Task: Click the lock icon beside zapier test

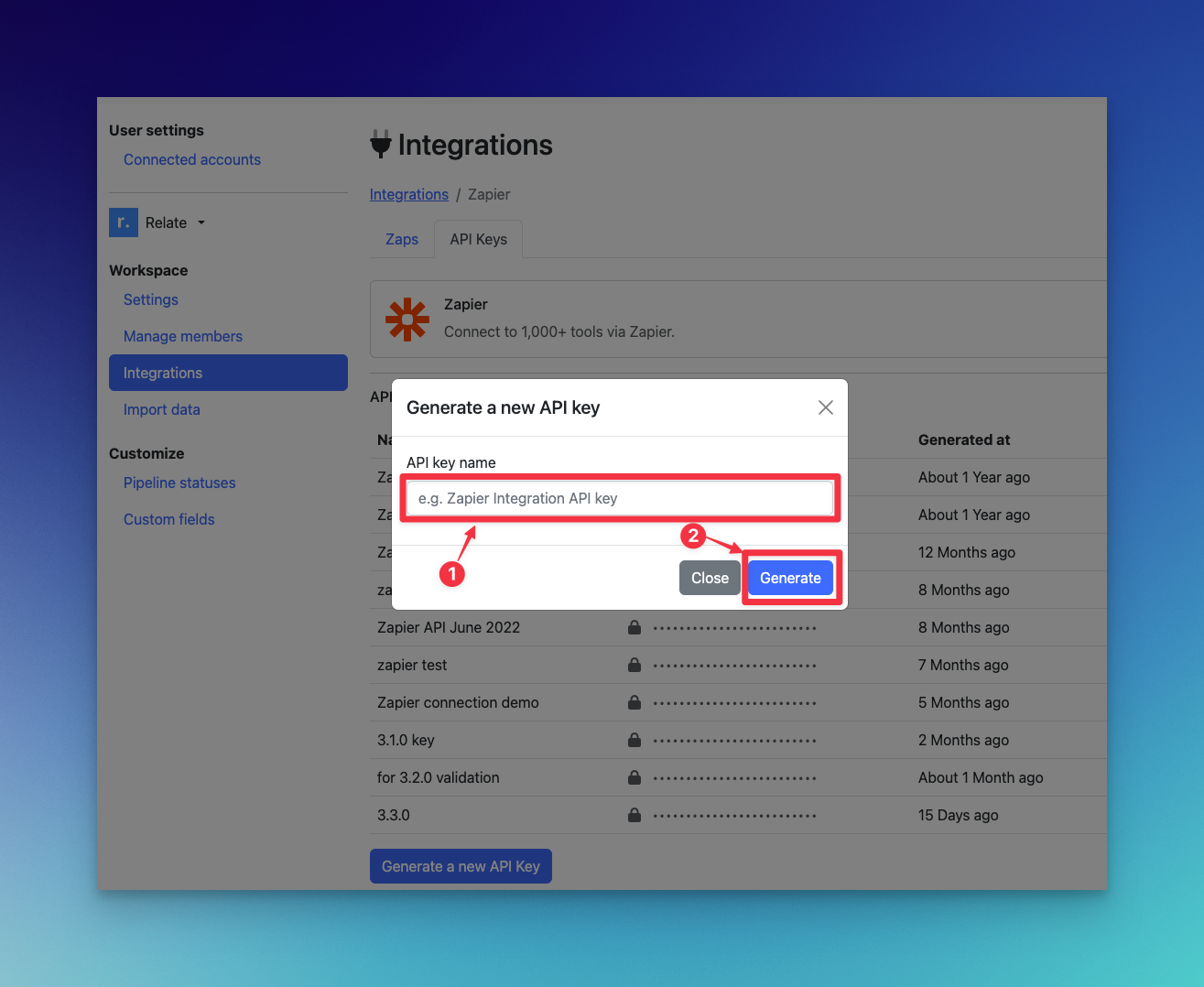Action: (635, 665)
